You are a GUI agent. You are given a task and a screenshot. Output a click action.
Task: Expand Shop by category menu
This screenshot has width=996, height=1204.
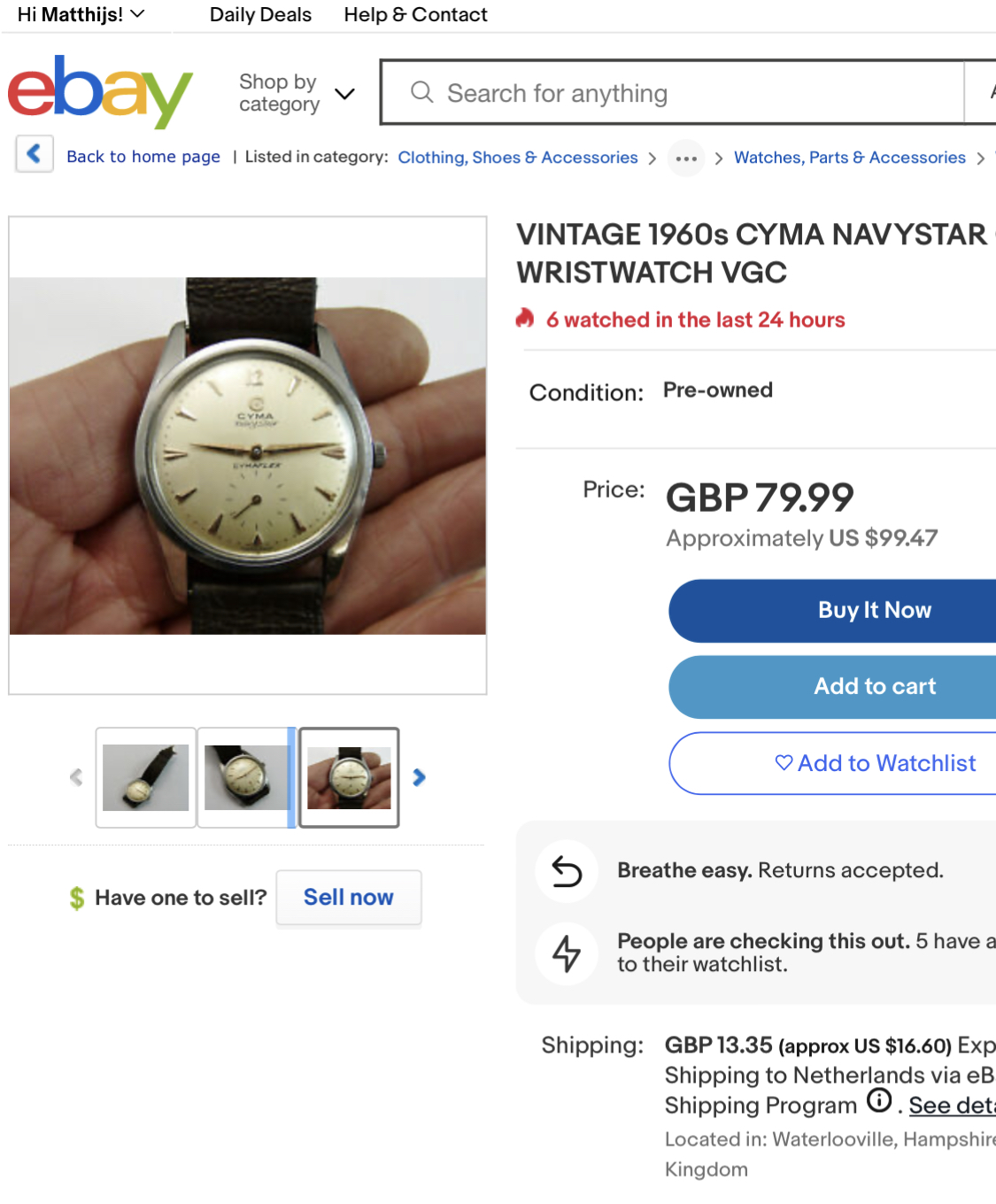coord(297,93)
